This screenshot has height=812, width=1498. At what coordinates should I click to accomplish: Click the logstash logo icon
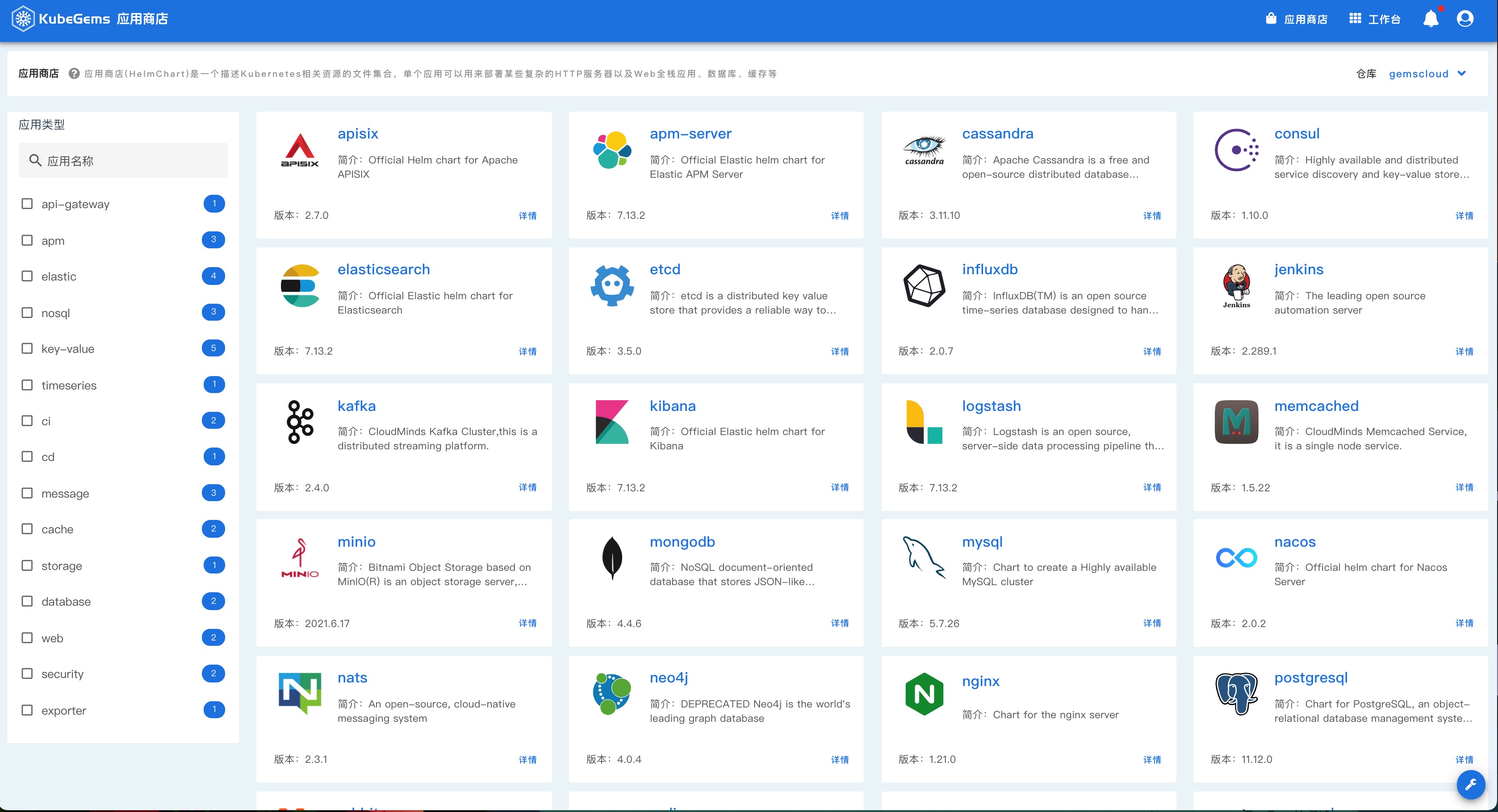924,422
